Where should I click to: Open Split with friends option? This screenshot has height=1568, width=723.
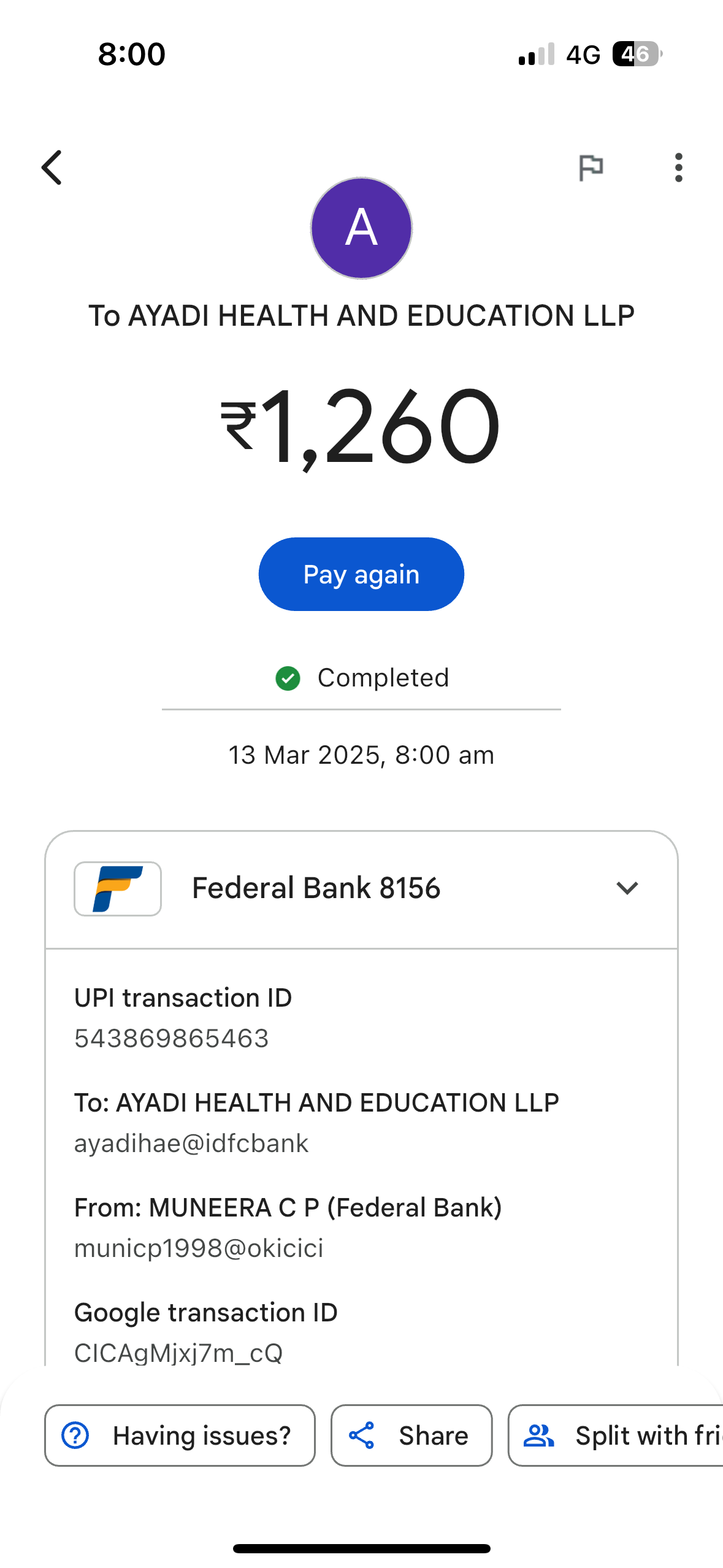point(616,1435)
